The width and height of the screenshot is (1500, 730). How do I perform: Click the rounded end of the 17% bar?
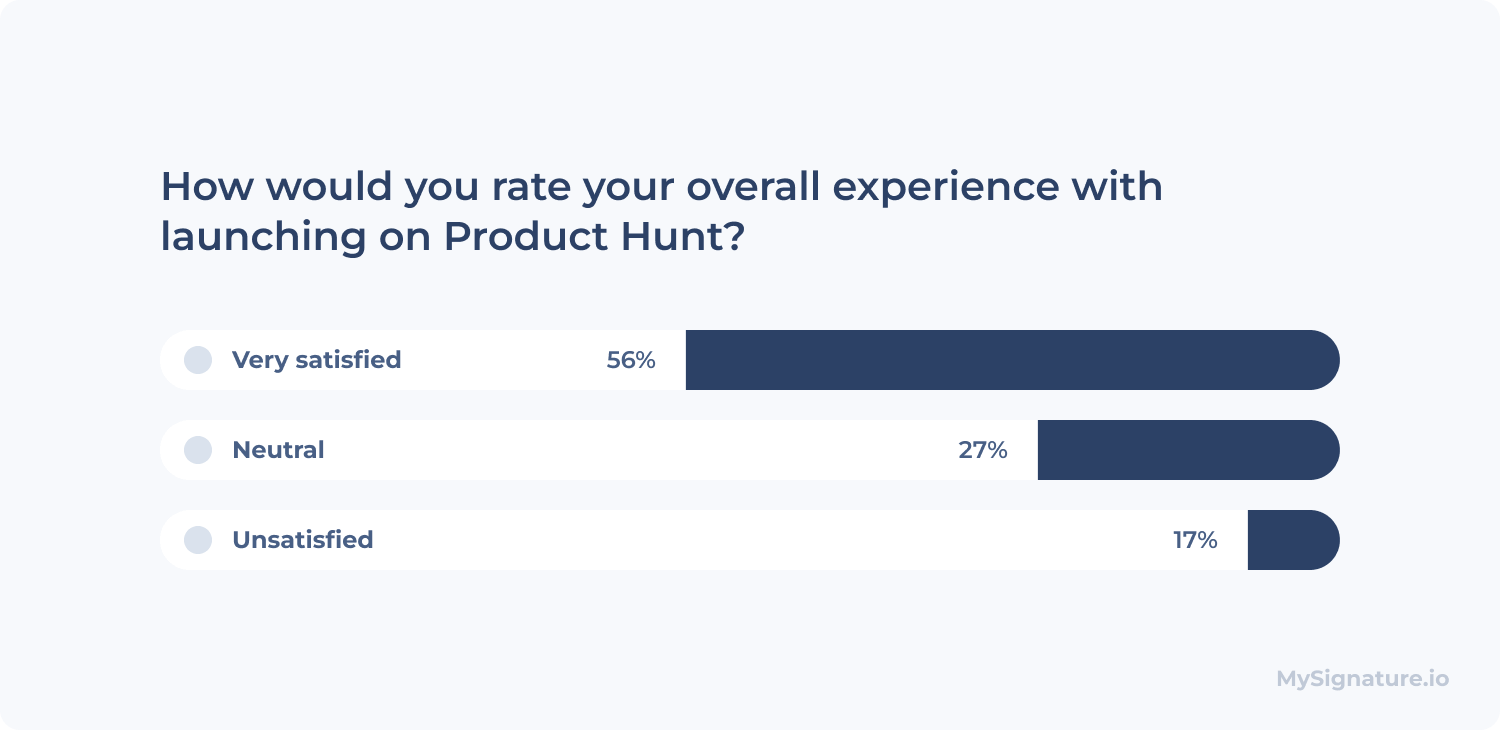(1325, 540)
